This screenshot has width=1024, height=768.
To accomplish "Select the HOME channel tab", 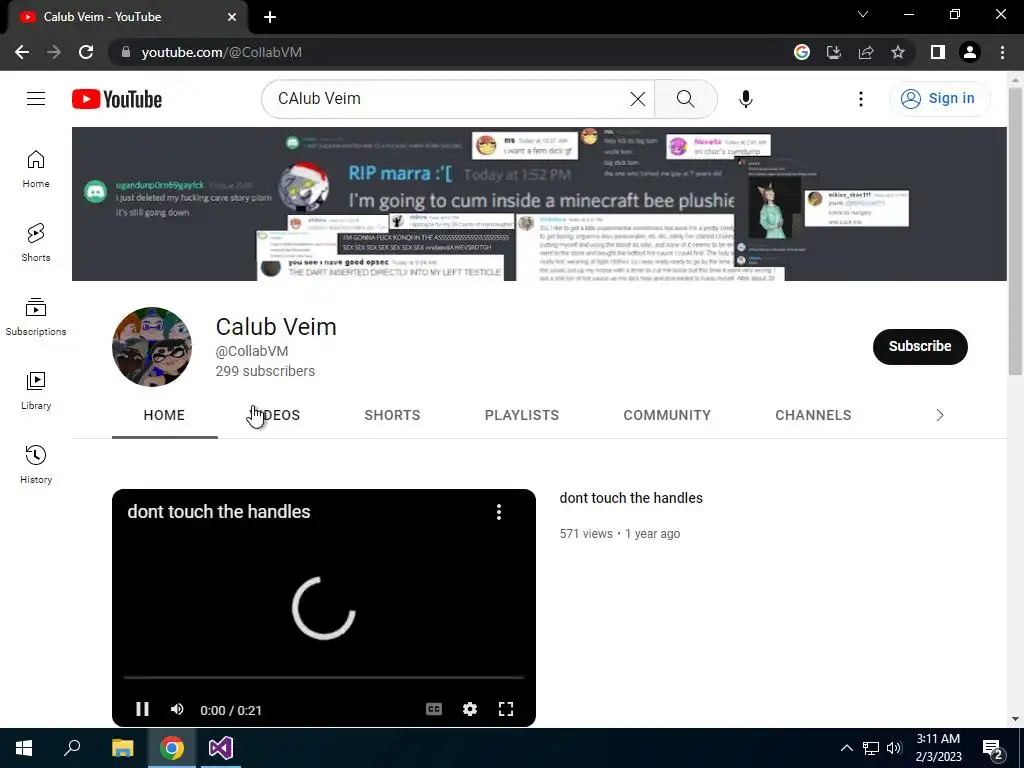I will [x=164, y=415].
